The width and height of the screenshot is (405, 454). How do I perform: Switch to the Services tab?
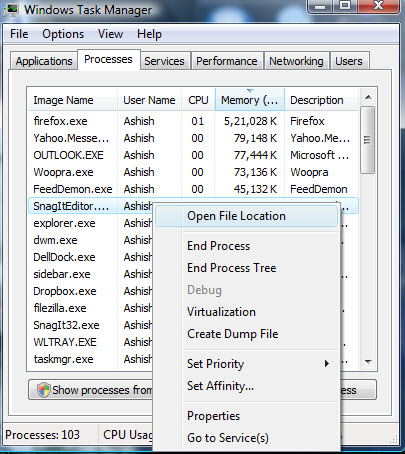coord(164,61)
